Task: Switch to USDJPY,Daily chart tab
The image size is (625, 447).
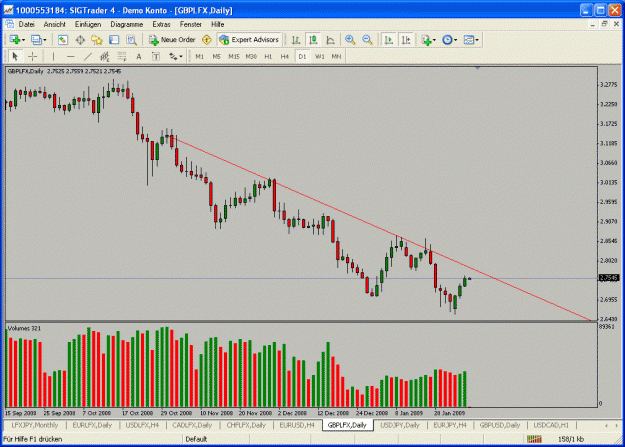Action: coord(400,425)
